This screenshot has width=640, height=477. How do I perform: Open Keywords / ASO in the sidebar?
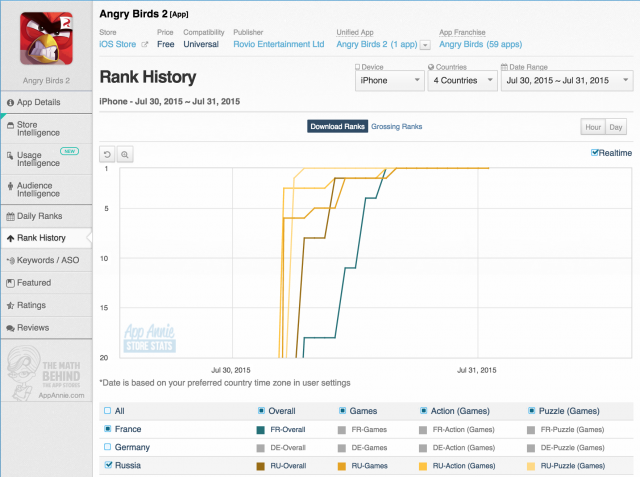pos(47,260)
